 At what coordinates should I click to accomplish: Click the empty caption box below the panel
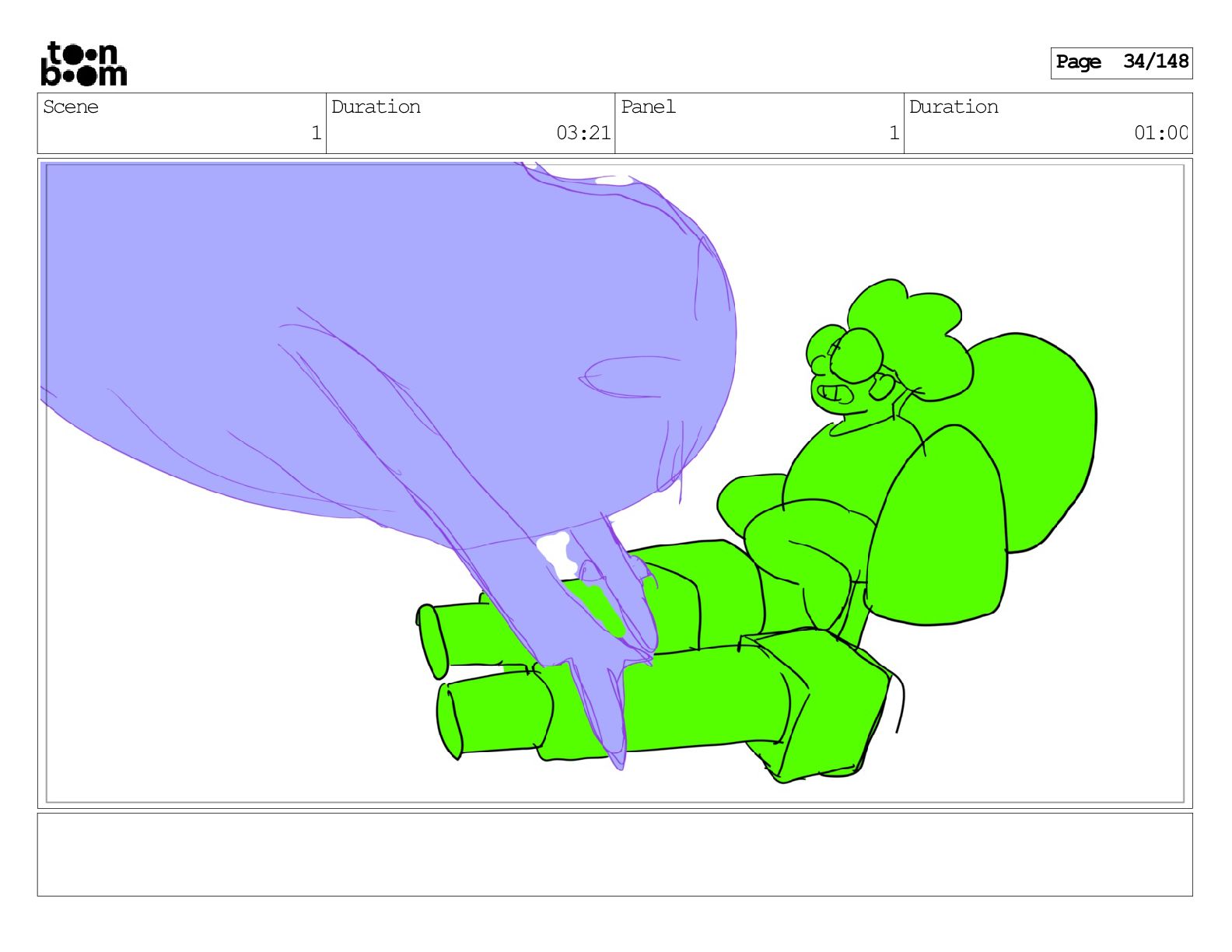[x=614, y=854]
